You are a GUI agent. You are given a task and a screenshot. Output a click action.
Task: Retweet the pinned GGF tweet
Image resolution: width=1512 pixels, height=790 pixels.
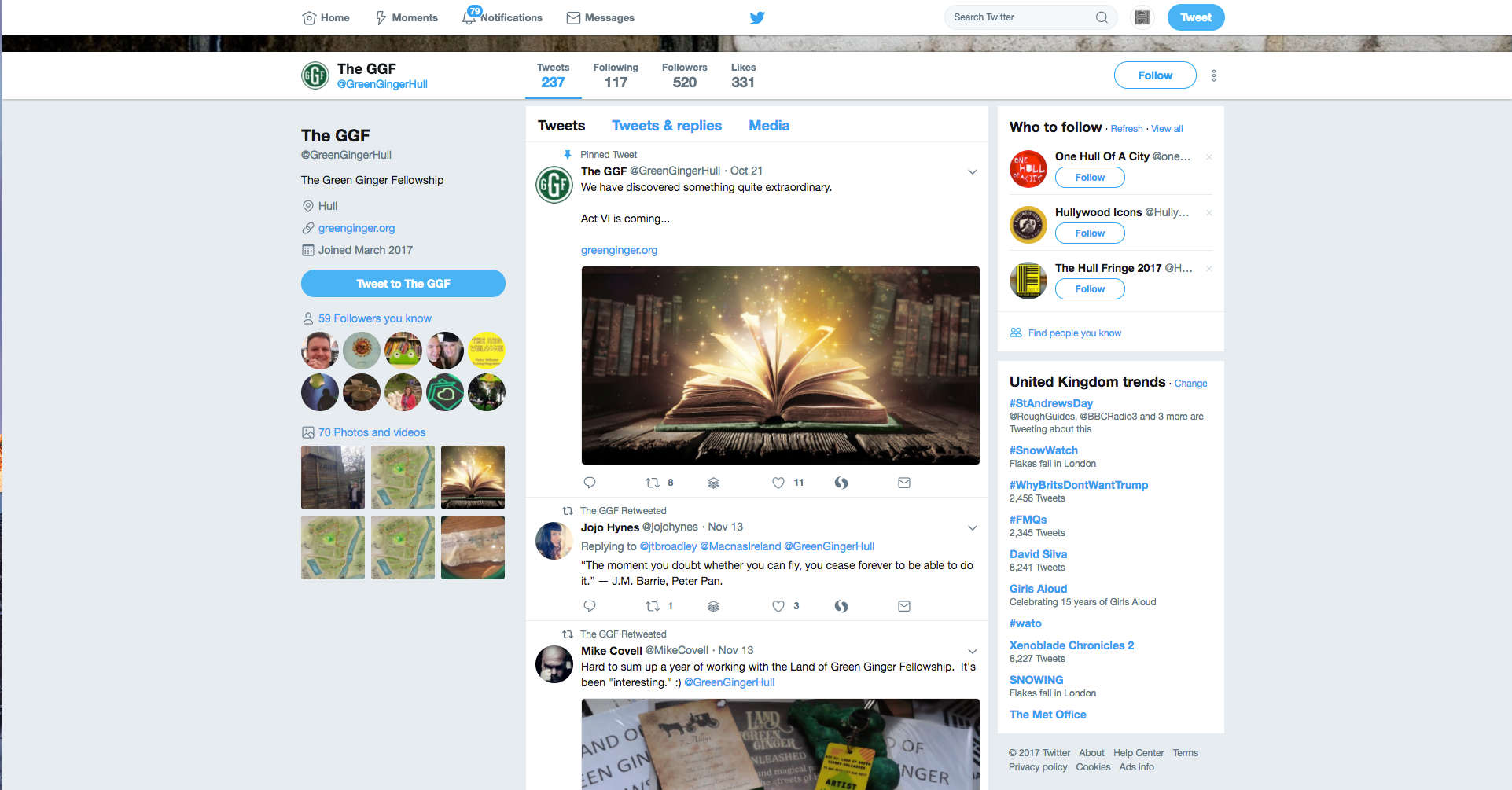pos(652,483)
